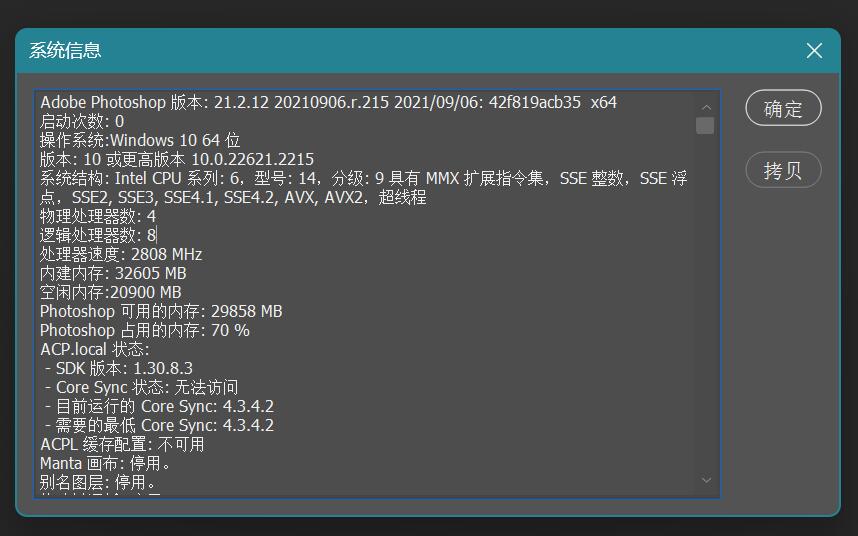Click the 空闲内存:20900 MB line
Image resolution: width=858 pixels, height=536 pixels.
pos(111,293)
